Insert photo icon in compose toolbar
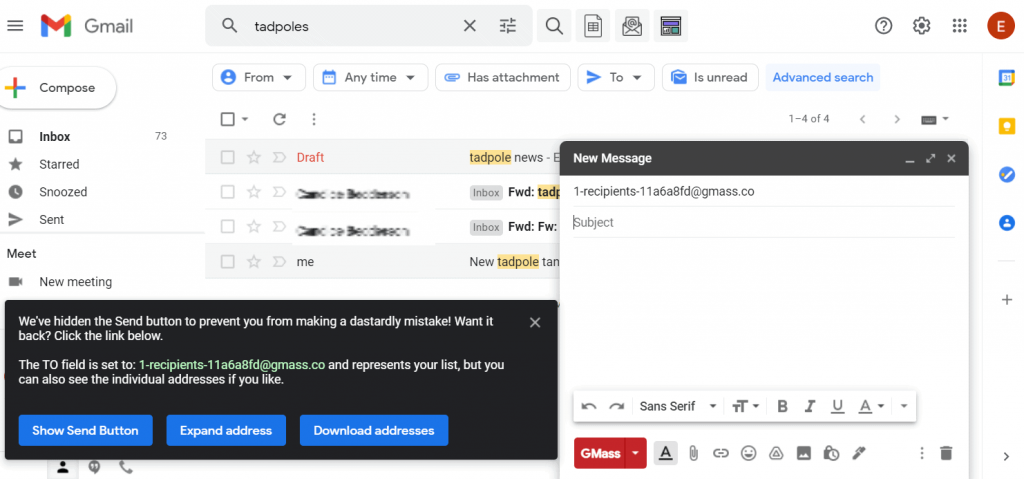Screen dimensions: 1024x479 pos(804,453)
